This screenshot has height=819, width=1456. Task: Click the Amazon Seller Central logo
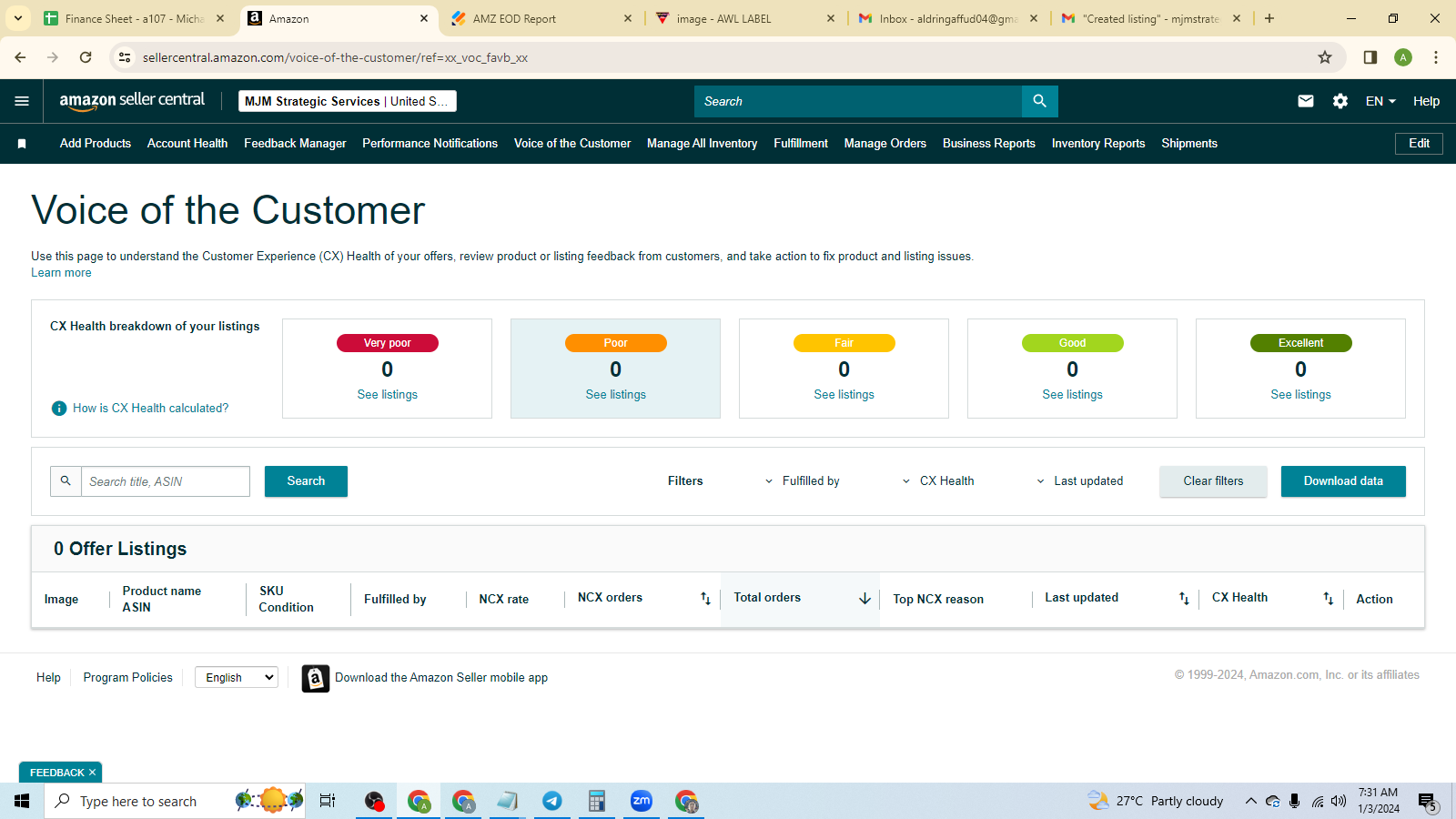(132, 101)
